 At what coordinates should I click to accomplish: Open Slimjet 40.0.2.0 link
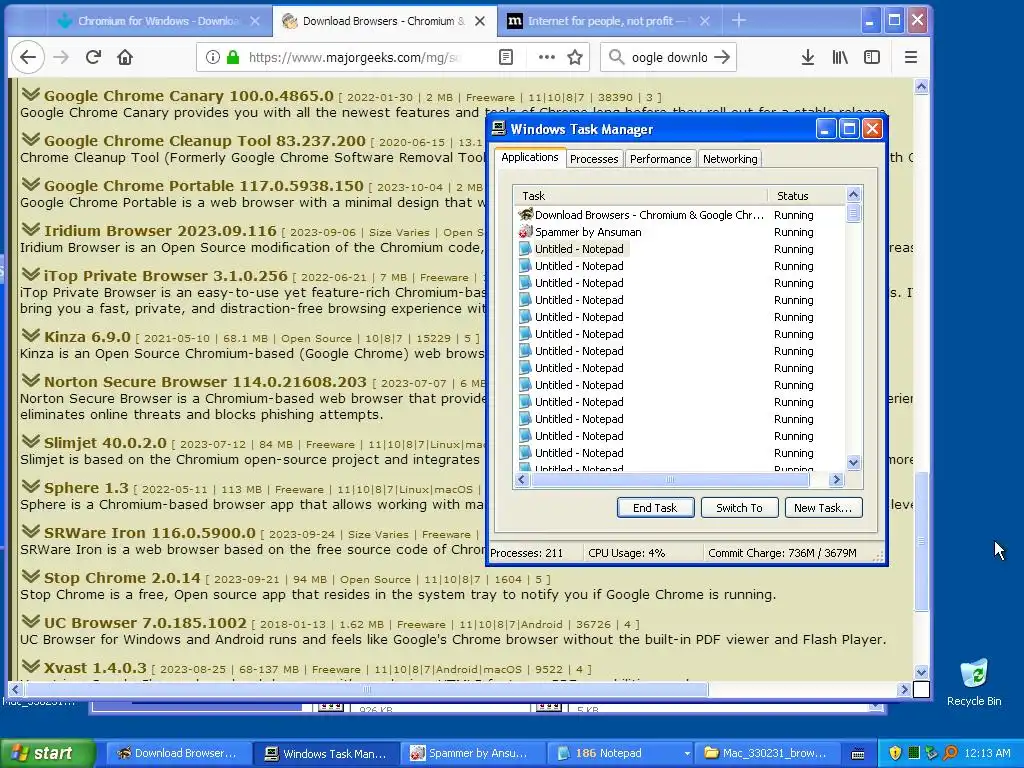click(105, 443)
